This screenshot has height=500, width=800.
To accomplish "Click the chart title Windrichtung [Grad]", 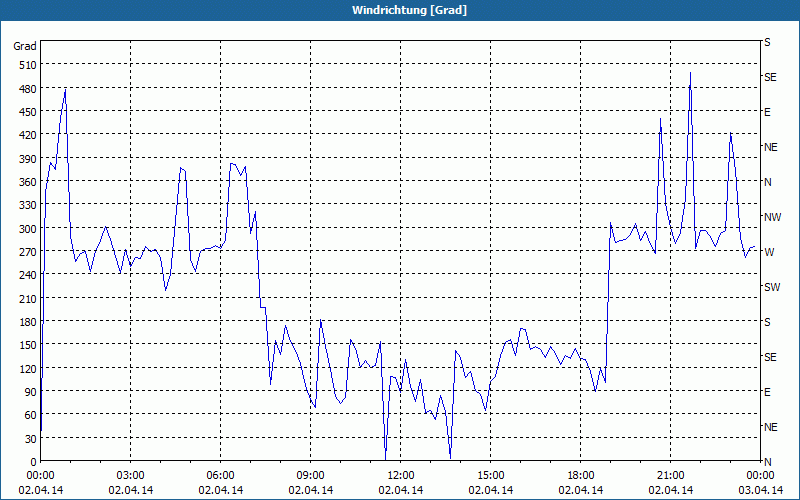I will 409,10.
